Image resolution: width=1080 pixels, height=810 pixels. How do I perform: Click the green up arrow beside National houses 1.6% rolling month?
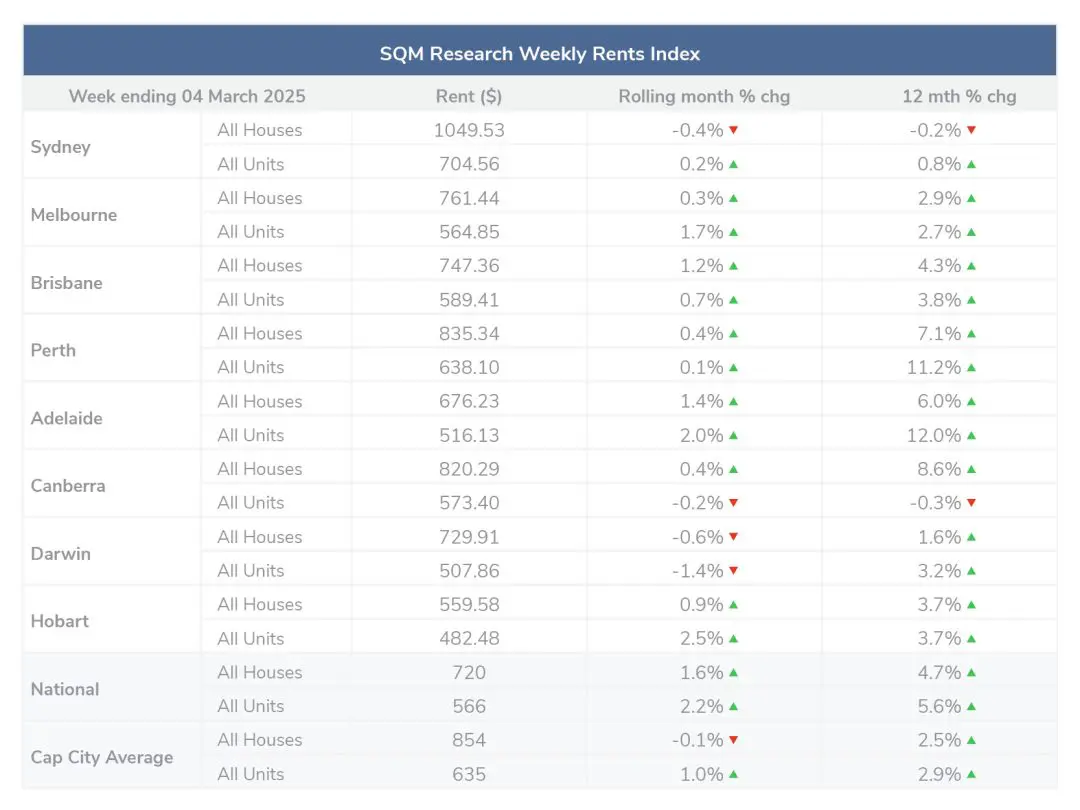[x=734, y=672]
